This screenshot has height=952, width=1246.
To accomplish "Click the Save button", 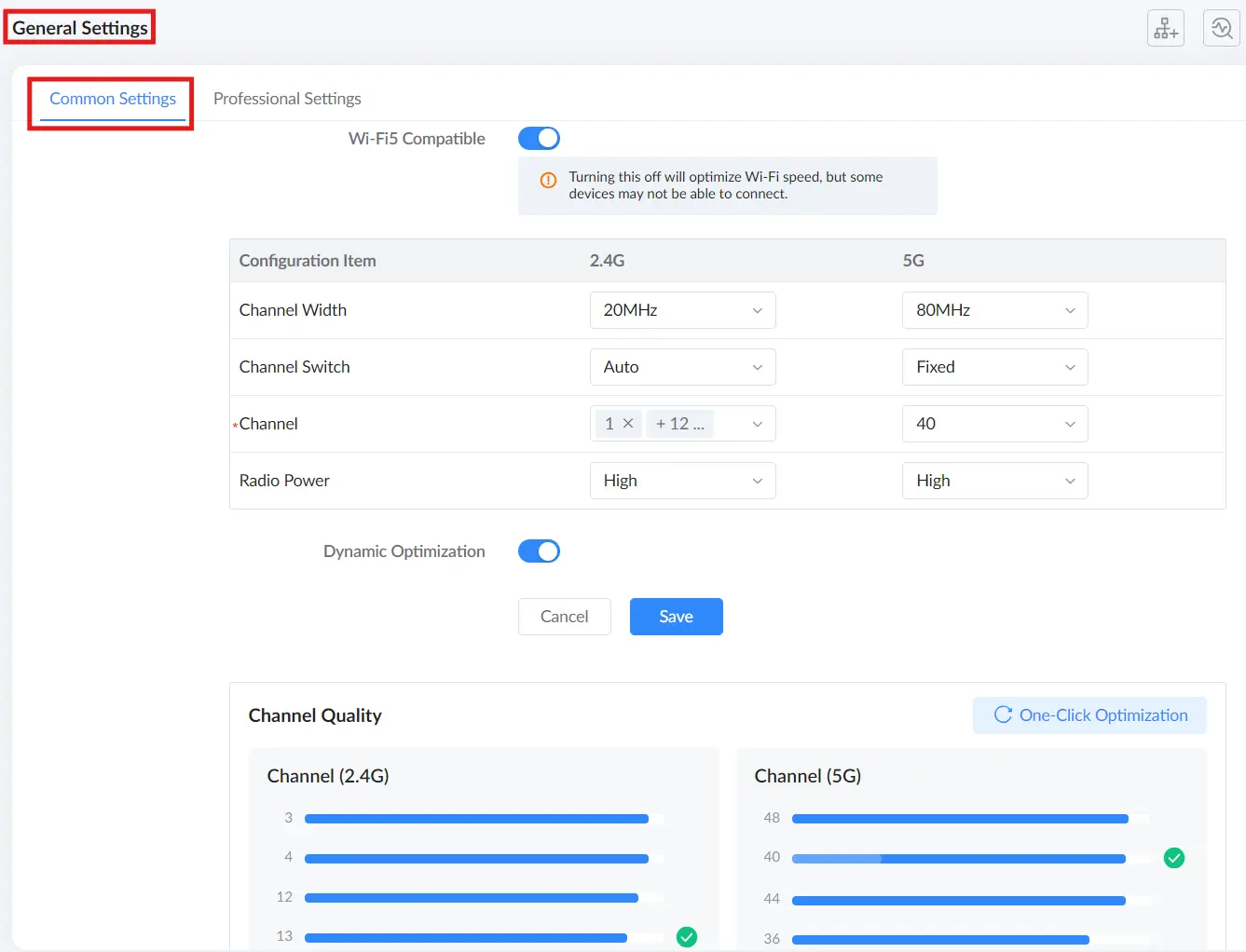I will click(x=677, y=617).
